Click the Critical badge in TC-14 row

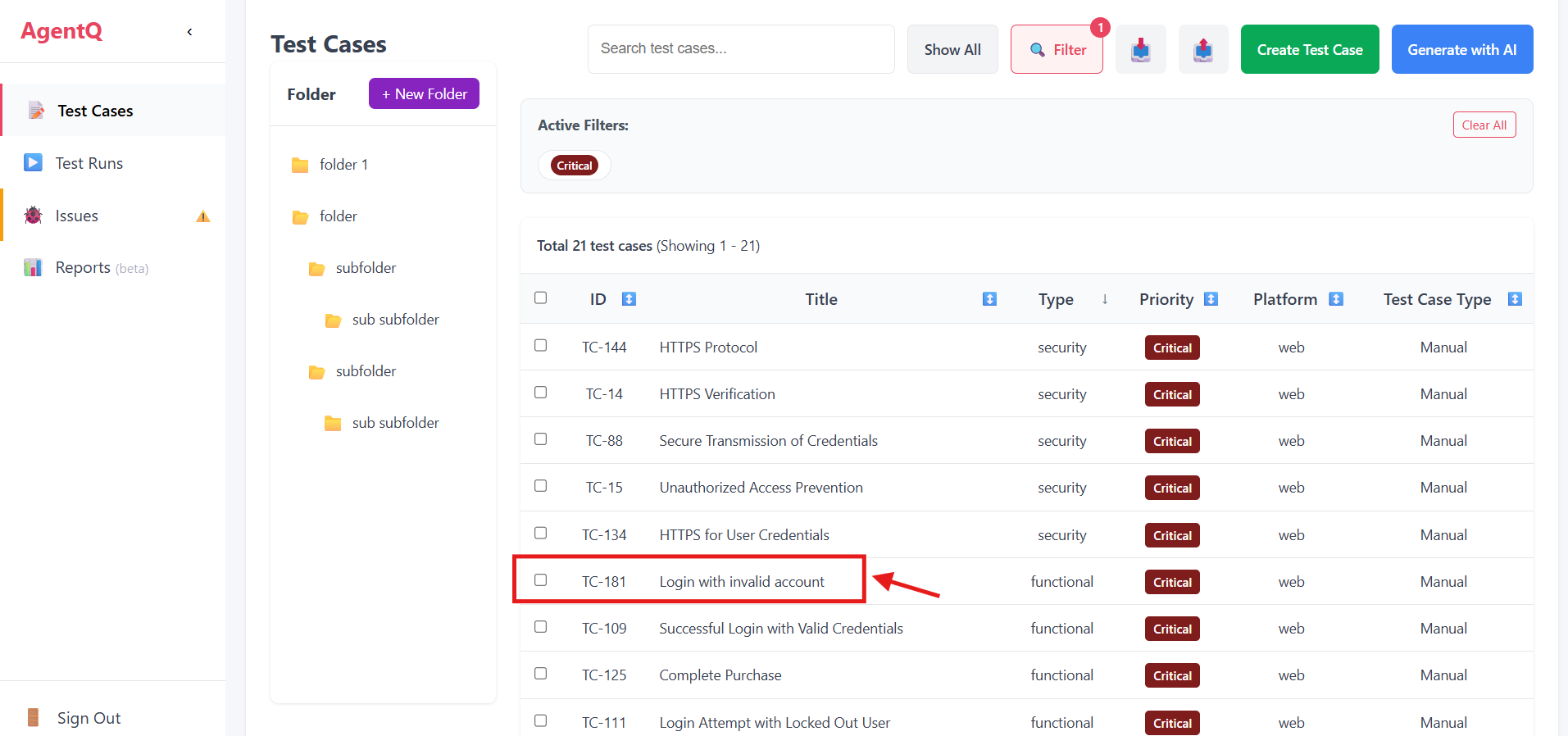coord(1172,394)
